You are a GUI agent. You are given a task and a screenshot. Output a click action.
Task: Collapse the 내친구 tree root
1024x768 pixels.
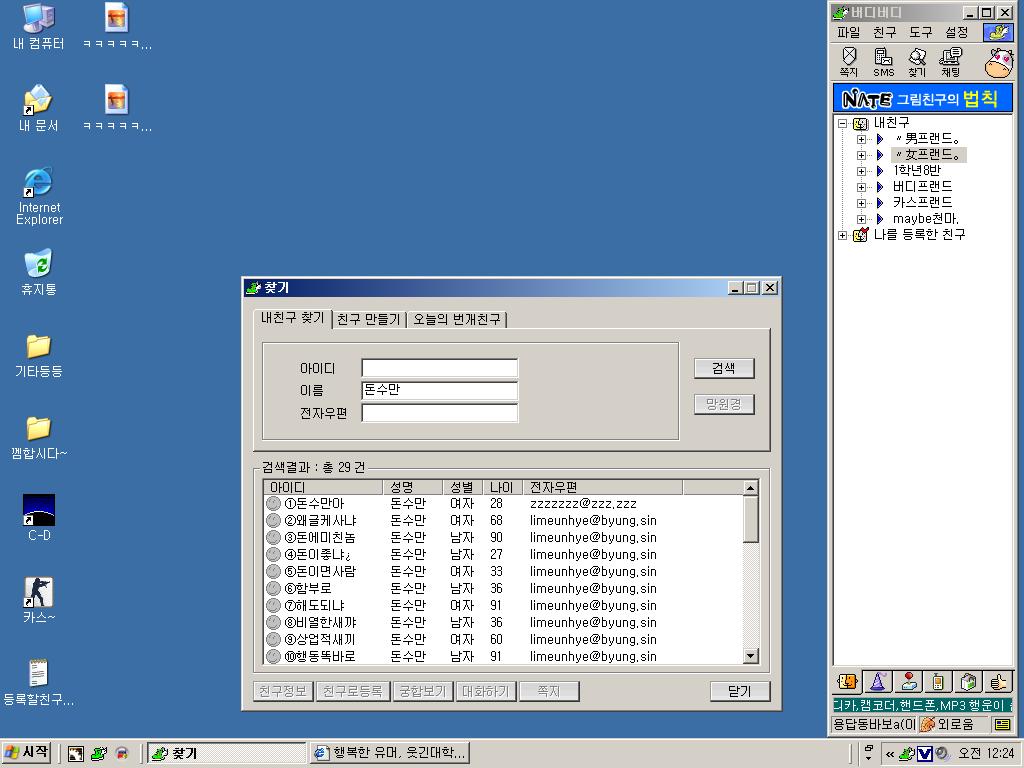tap(842, 123)
